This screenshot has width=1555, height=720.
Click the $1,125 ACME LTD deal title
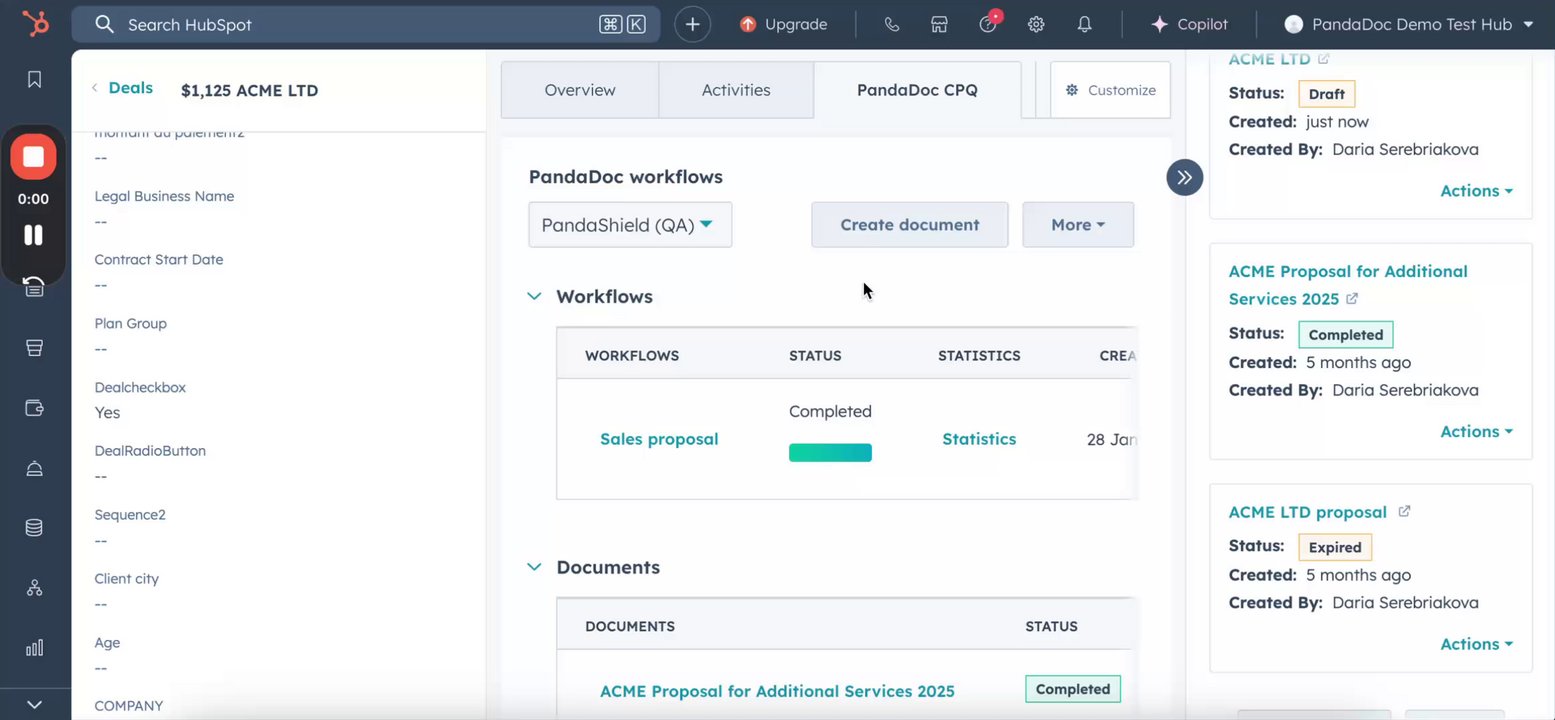point(250,91)
